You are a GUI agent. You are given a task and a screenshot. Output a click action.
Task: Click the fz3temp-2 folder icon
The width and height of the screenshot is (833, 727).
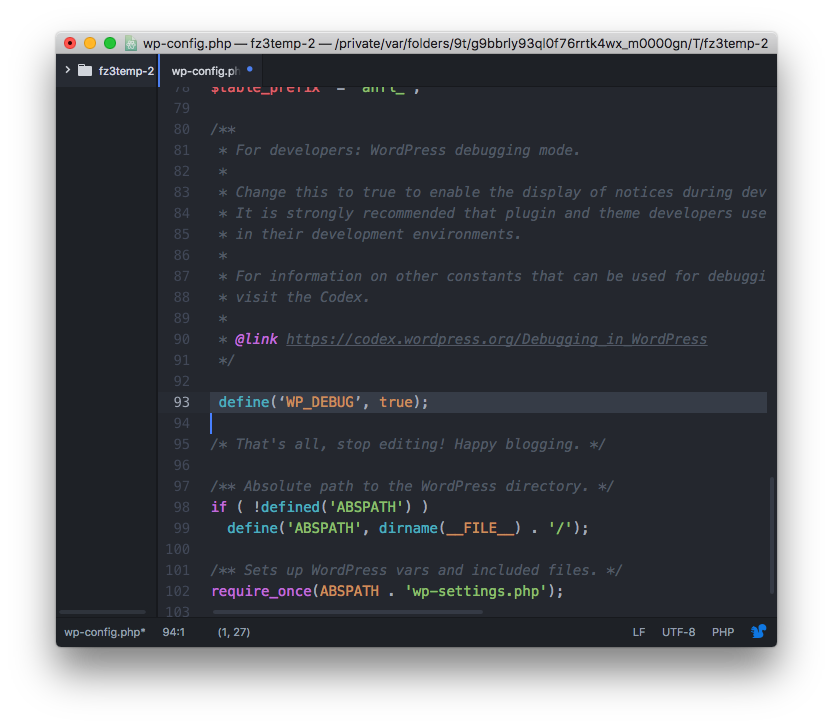pos(85,71)
